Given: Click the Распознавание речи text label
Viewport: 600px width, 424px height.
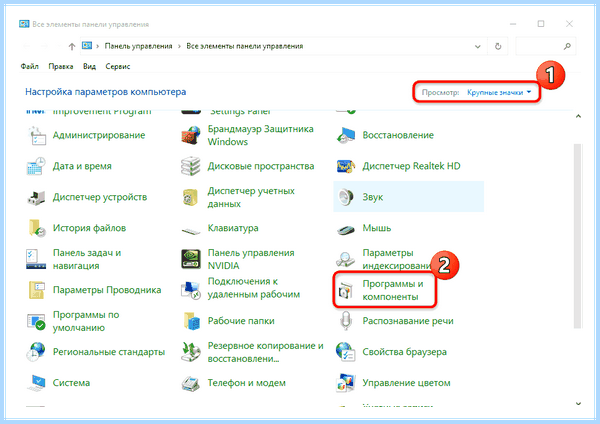Looking at the screenshot, I should pos(408,321).
